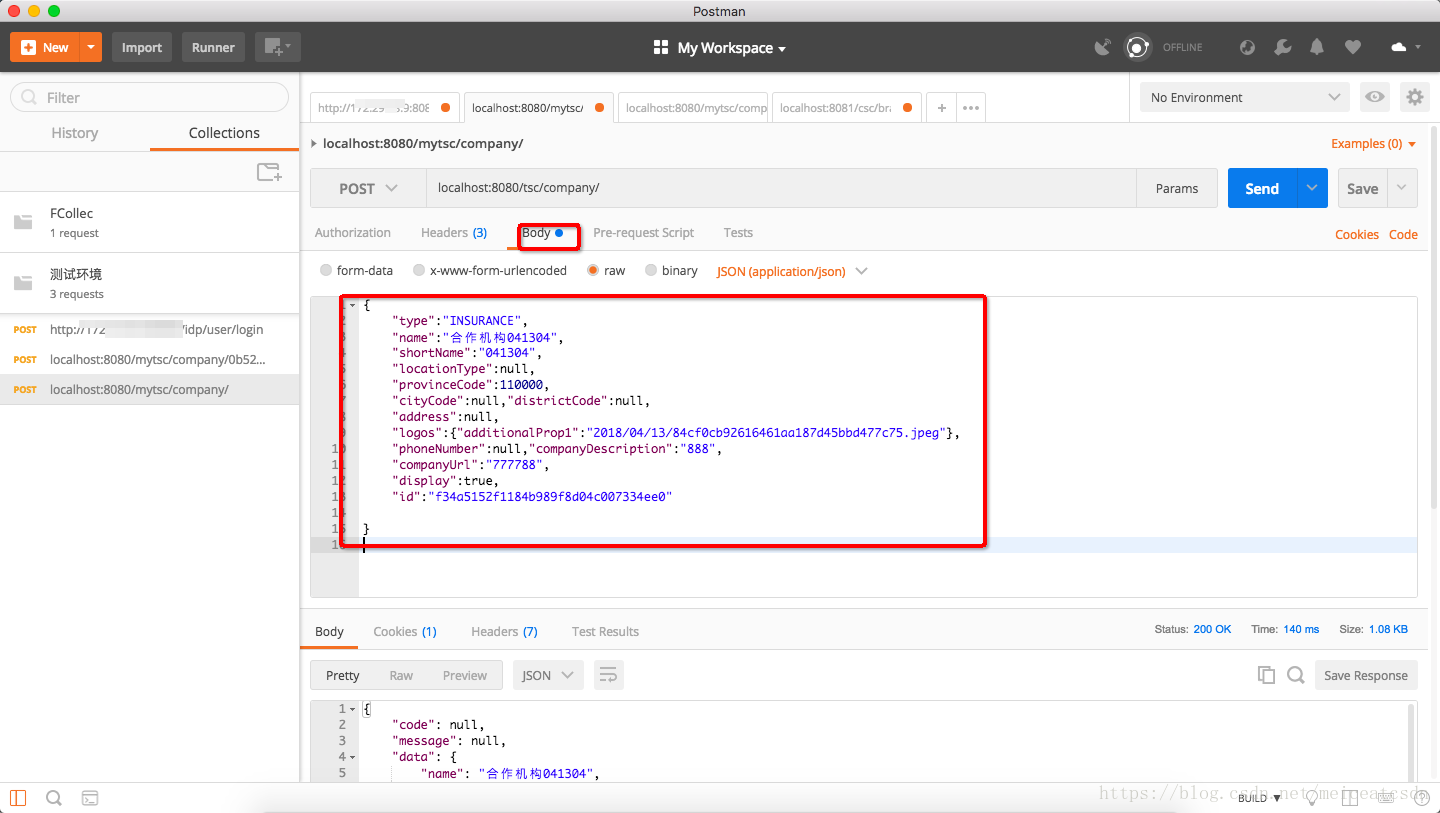
Task: Open the response Headers (7) tab
Action: pos(504,632)
